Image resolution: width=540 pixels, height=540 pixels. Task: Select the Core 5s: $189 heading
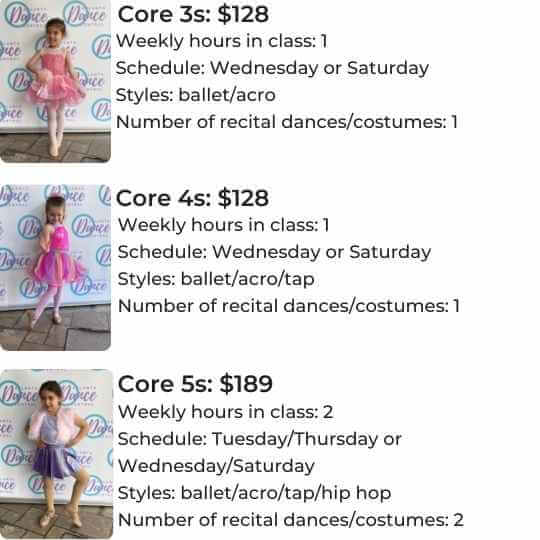[195, 384]
